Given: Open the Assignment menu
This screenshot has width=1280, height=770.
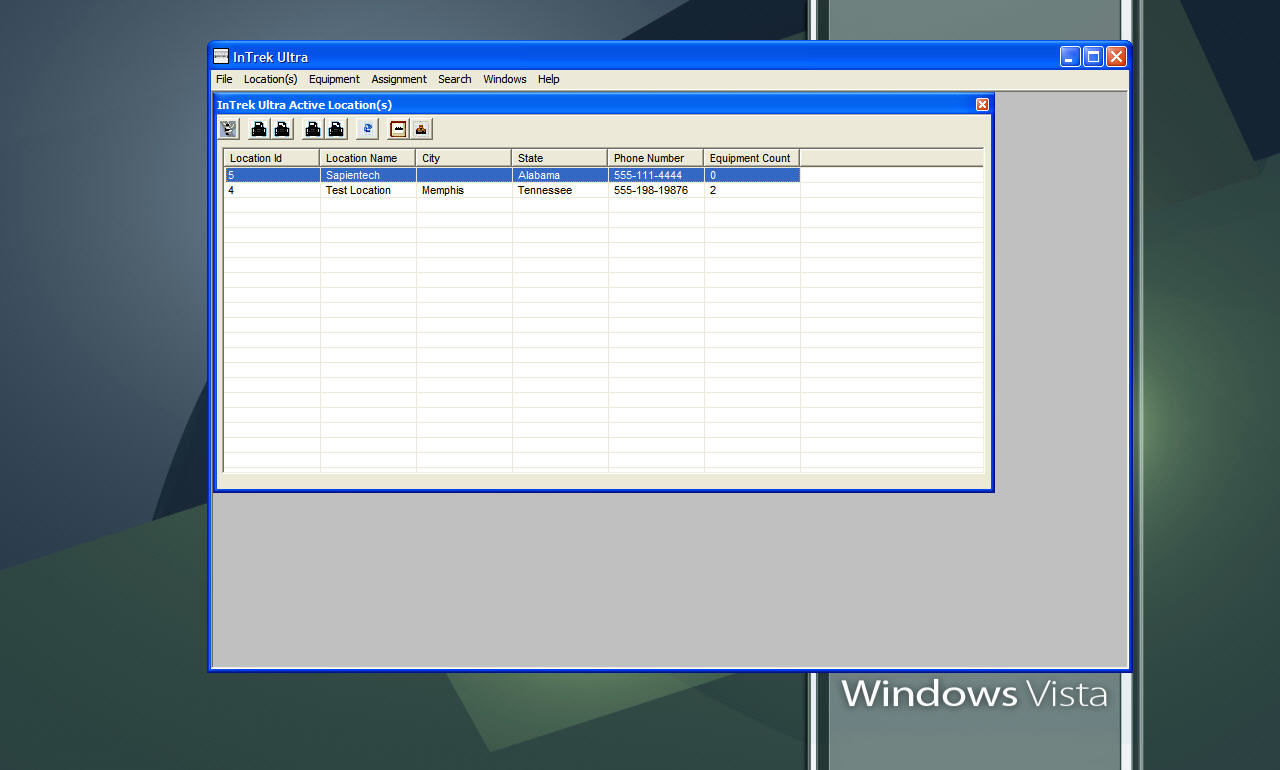Looking at the screenshot, I should coord(399,79).
